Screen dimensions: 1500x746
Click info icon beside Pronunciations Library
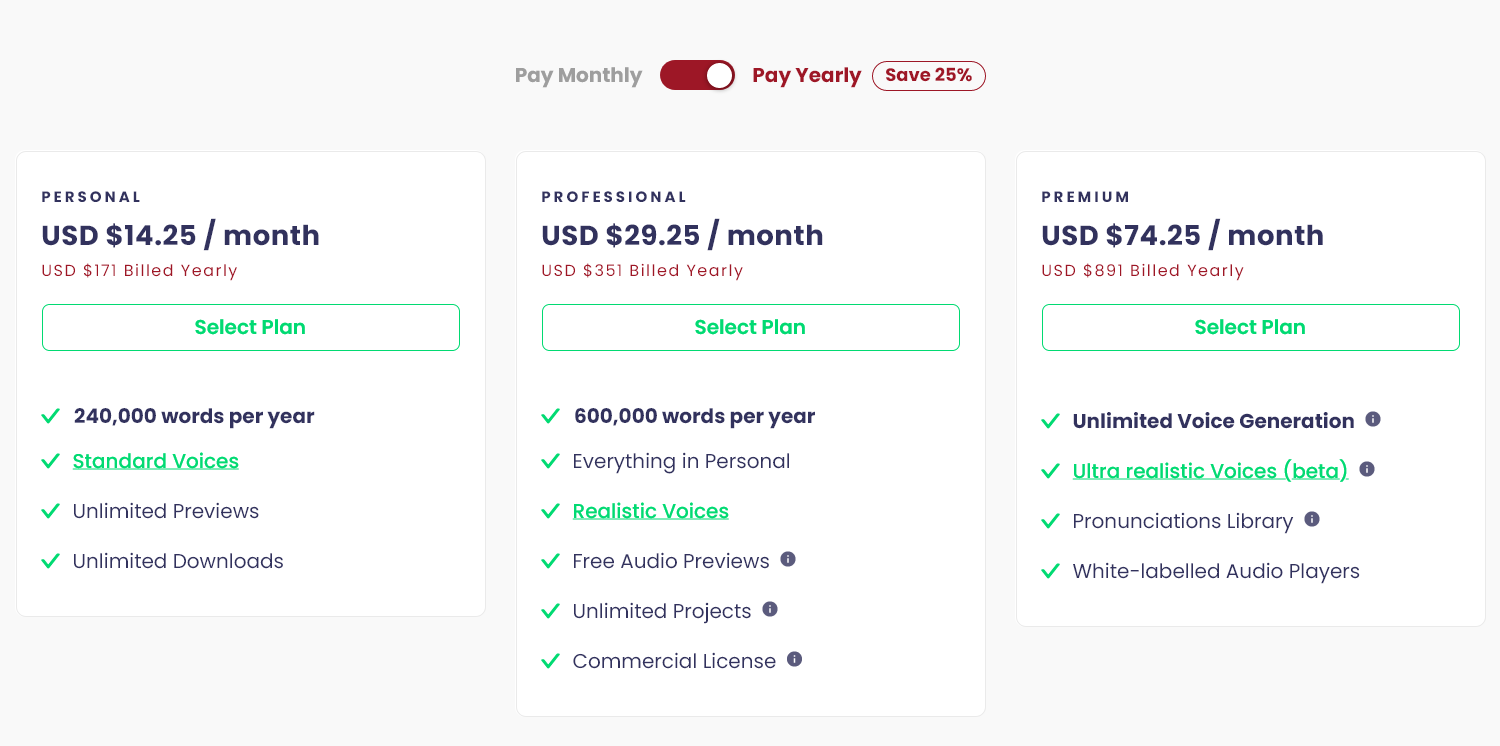[1312, 519]
